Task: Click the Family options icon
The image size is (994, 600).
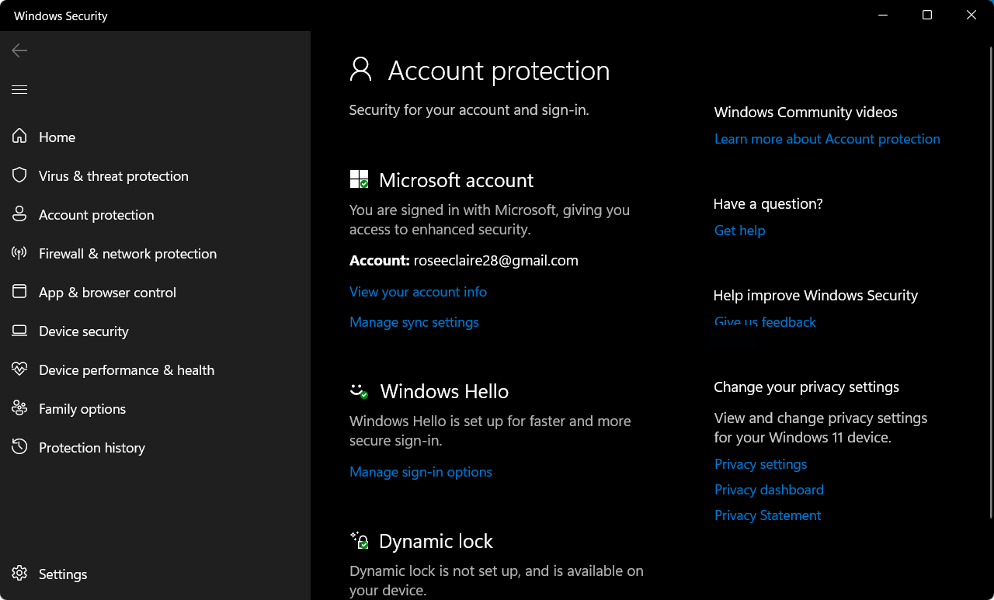Action: (20, 408)
